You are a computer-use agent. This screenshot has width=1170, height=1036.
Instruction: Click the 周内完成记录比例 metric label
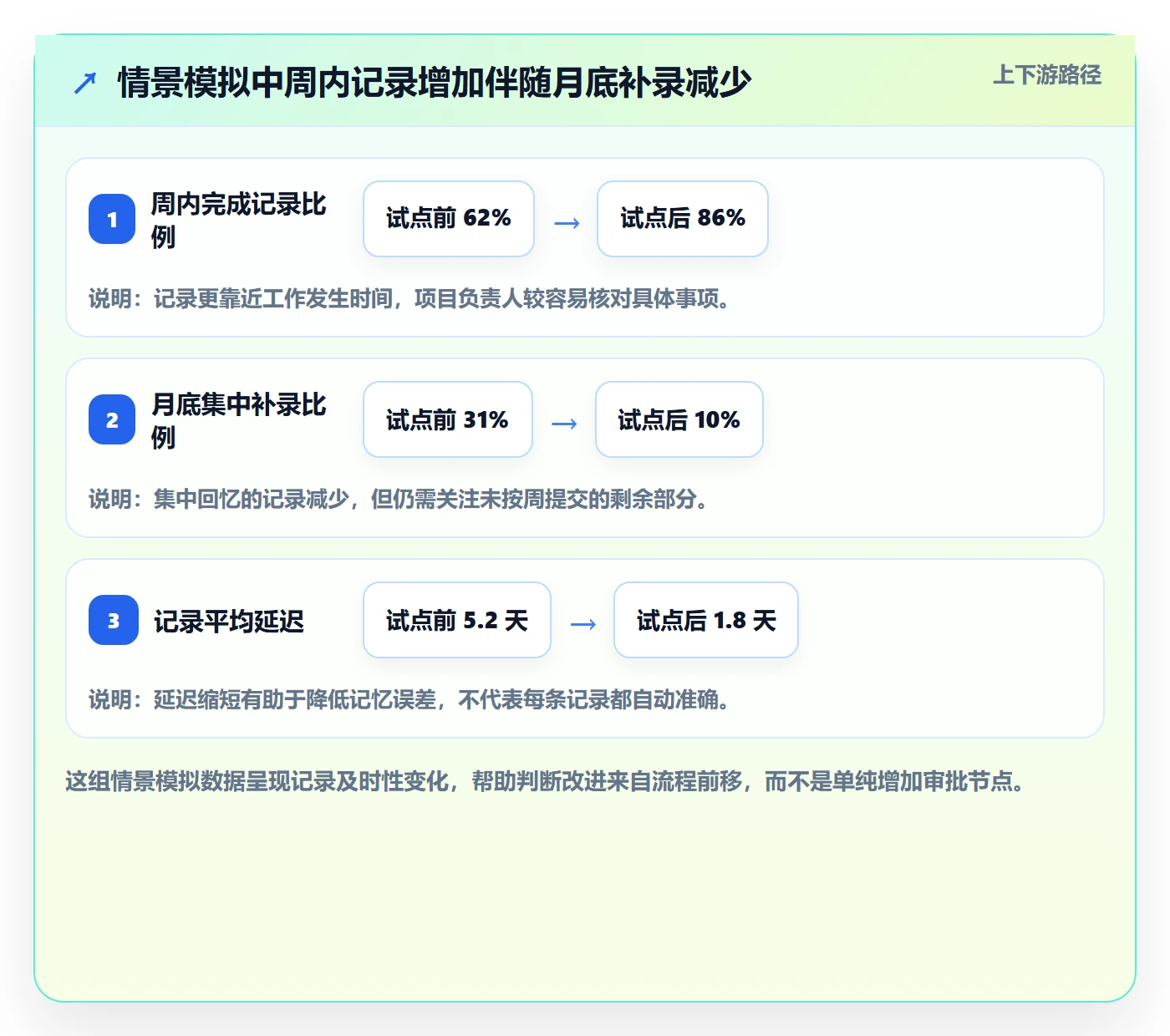pos(239,220)
